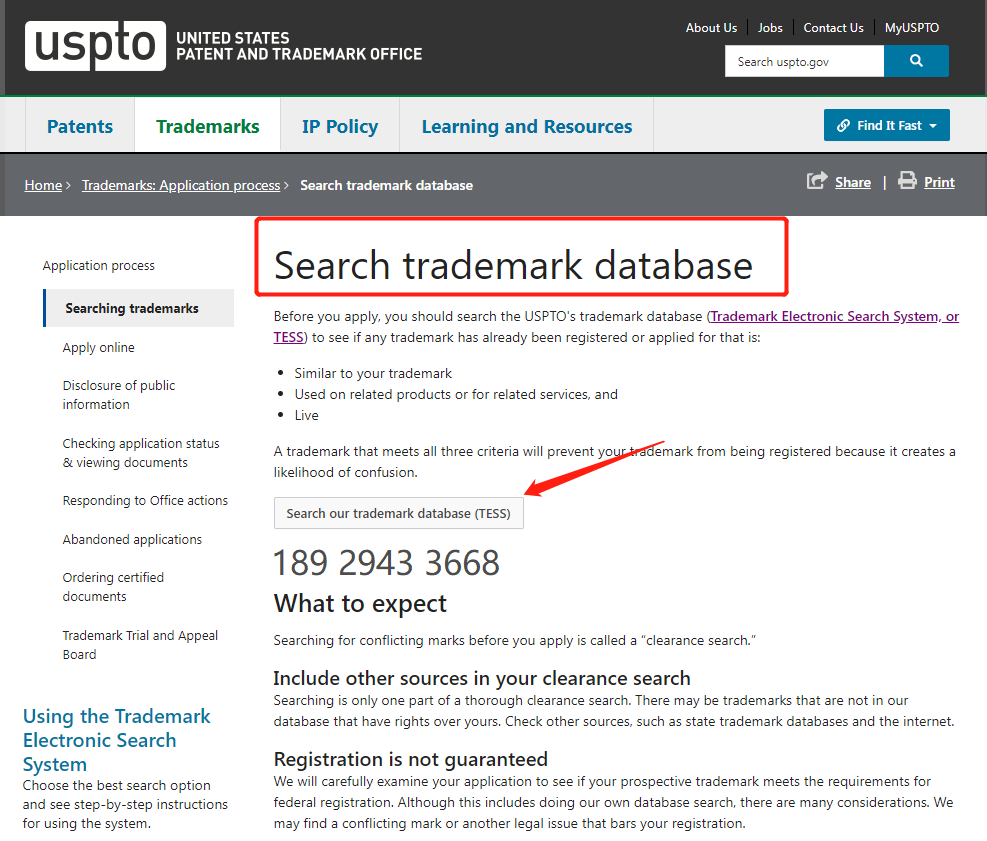Click 'Include other sources in your clearance search' heading
The image size is (987, 841).
click(x=482, y=678)
